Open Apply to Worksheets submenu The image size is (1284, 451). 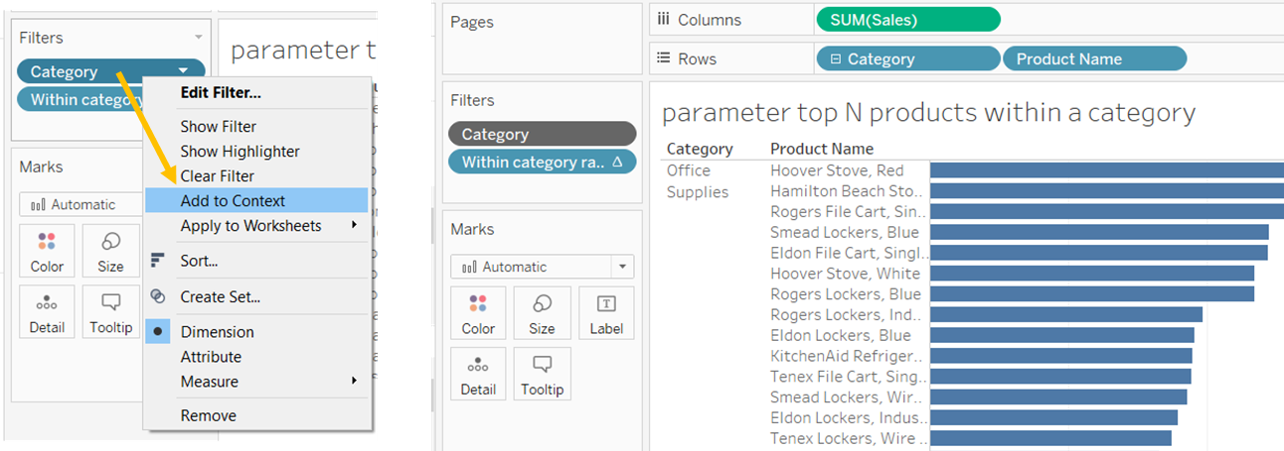(257, 226)
